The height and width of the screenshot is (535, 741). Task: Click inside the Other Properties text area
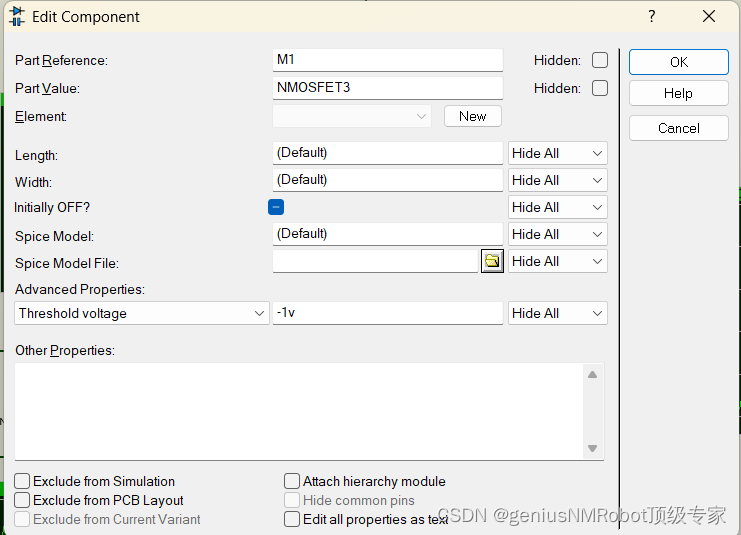click(x=299, y=411)
